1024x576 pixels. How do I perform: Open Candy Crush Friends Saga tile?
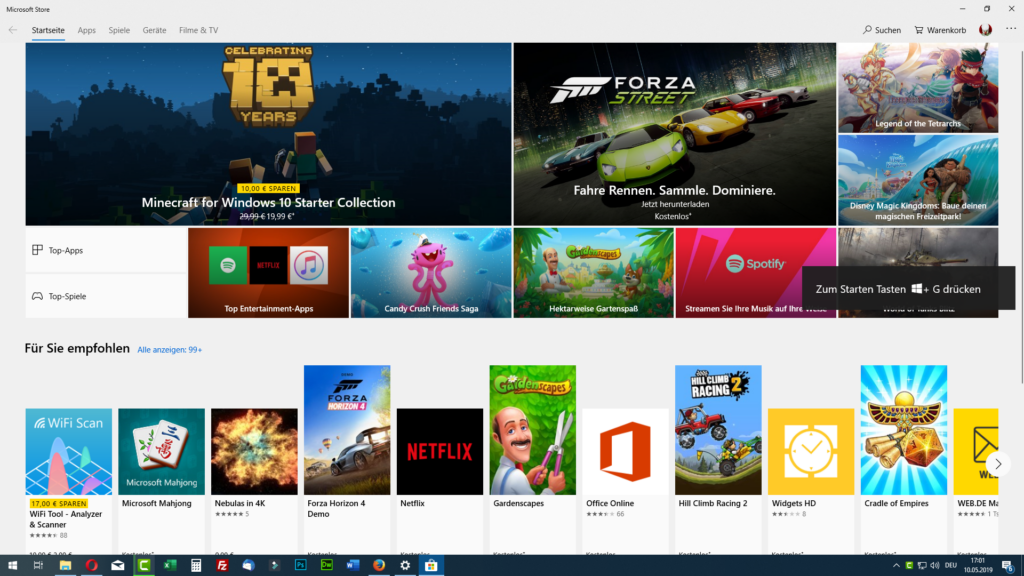point(431,273)
